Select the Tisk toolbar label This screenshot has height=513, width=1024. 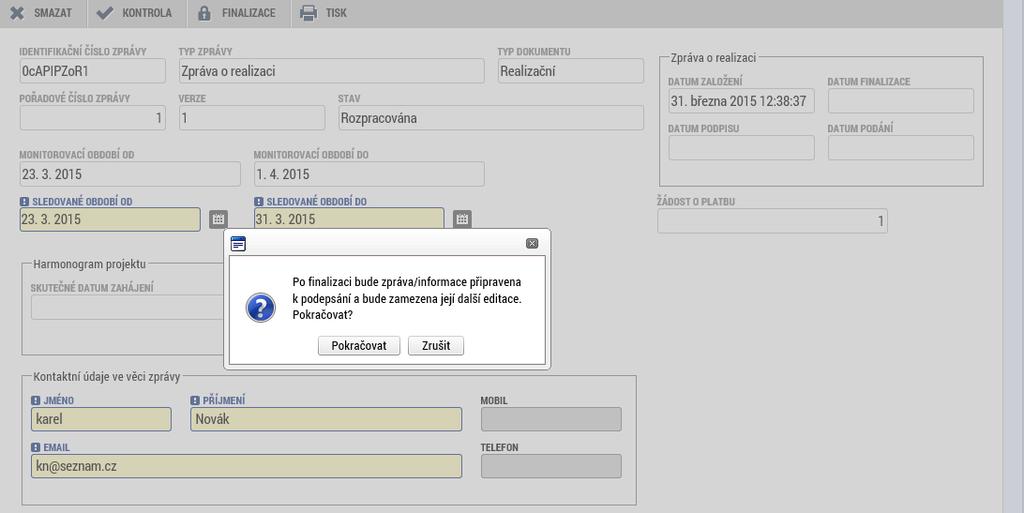[336, 12]
